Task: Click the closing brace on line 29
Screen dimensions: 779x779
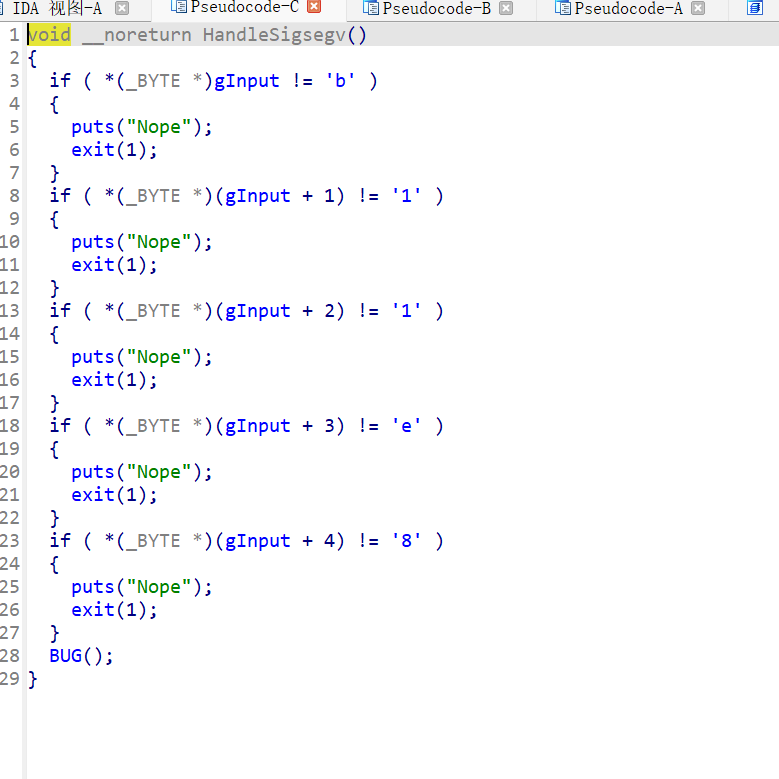Action: [x=33, y=679]
